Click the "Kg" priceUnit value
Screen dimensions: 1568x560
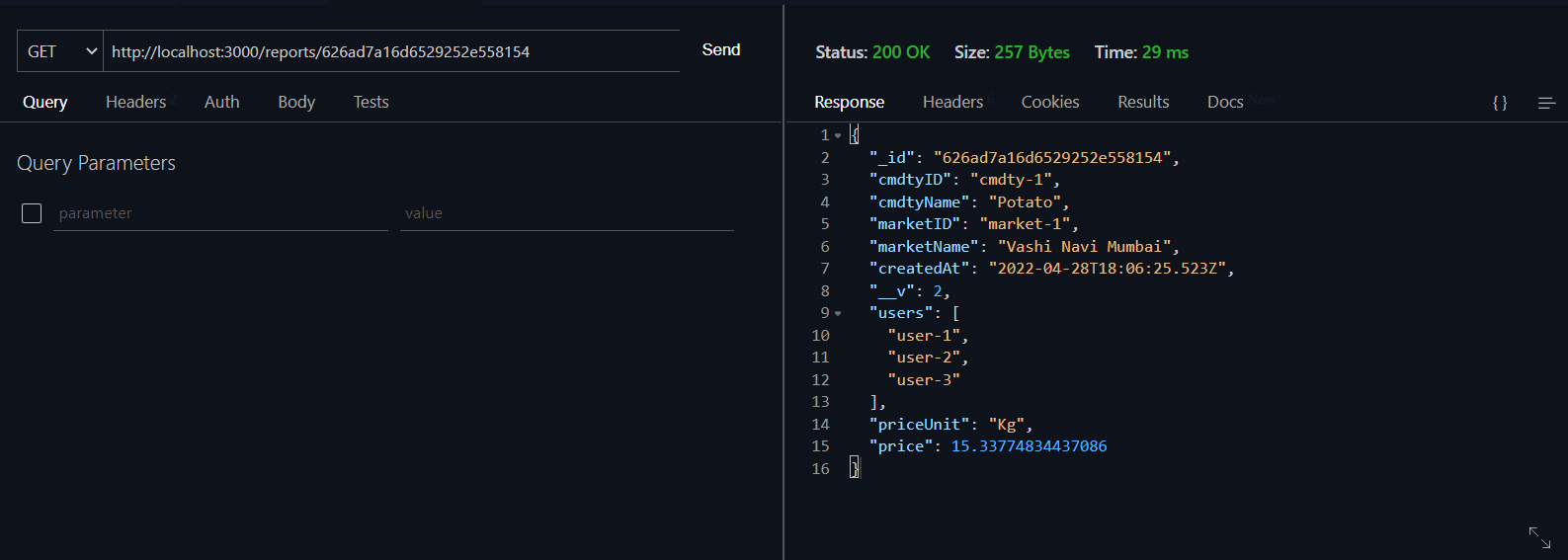coord(1007,425)
